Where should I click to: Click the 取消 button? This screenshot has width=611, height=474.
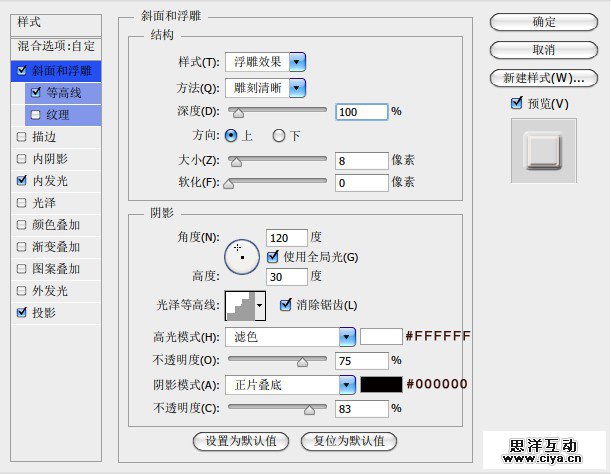point(544,50)
